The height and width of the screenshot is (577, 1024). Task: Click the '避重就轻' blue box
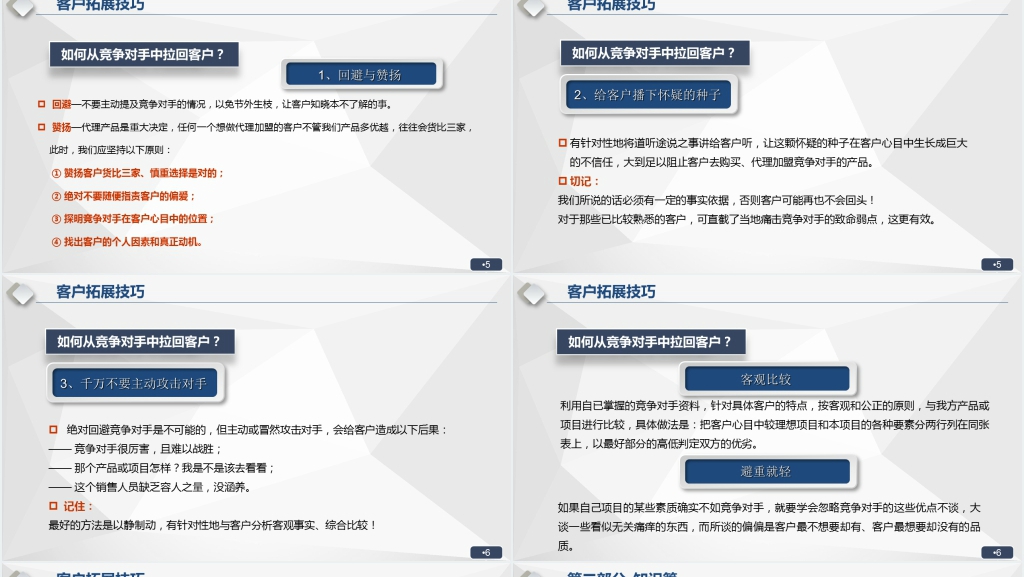pyautogui.click(x=766, y=471)
